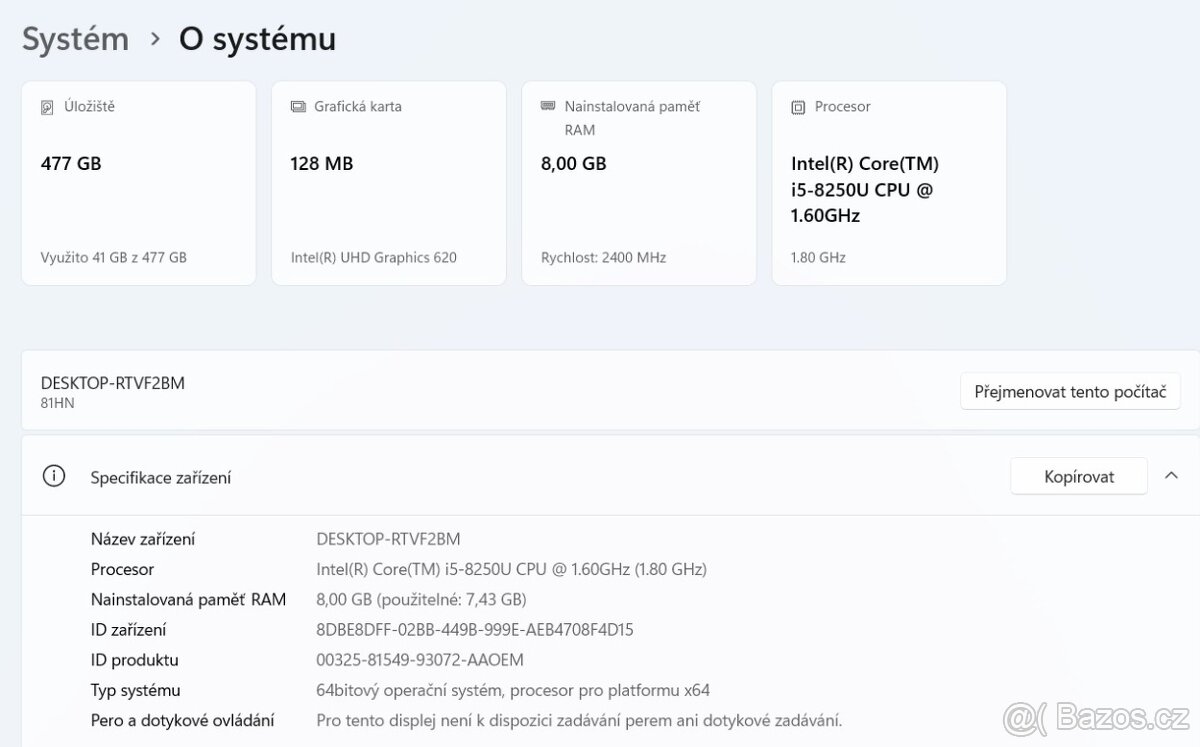
Task: Select the Intel Core i5-8250U processor card
Action: pos(888,183)
